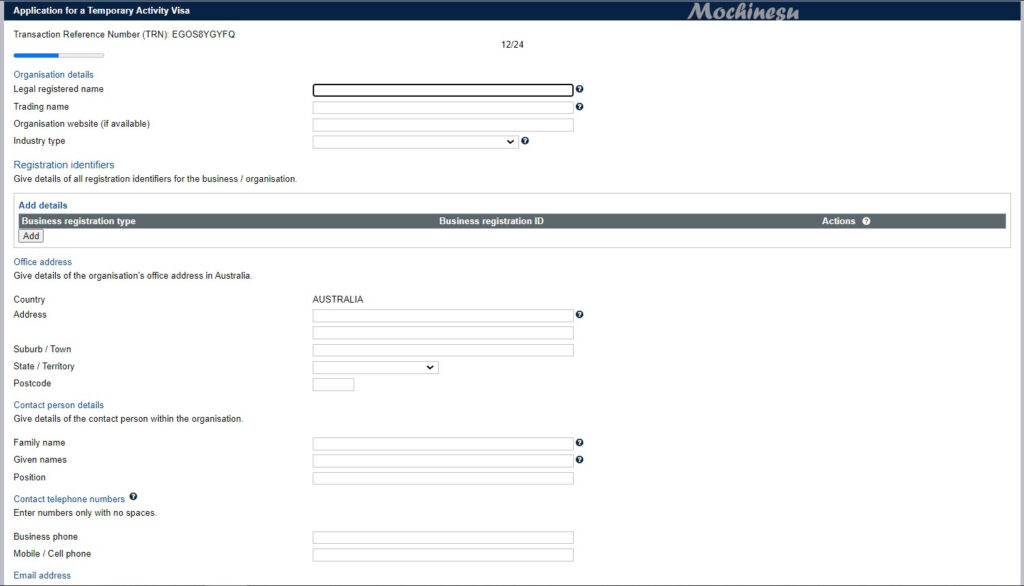Click help icon beside Industry type
Viewport: 1024px width, 586px height.
coord(525,140)
